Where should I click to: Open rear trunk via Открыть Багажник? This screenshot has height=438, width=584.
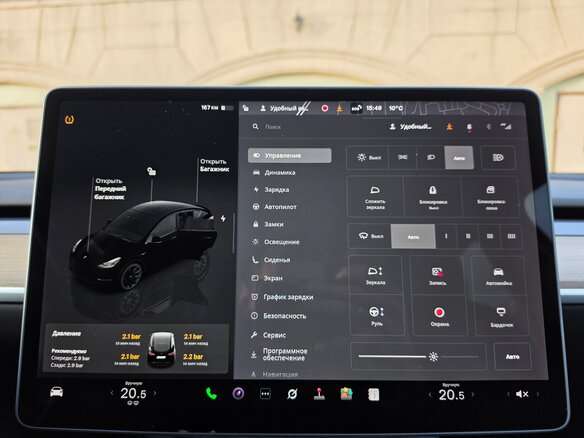[x=215, y=165]
